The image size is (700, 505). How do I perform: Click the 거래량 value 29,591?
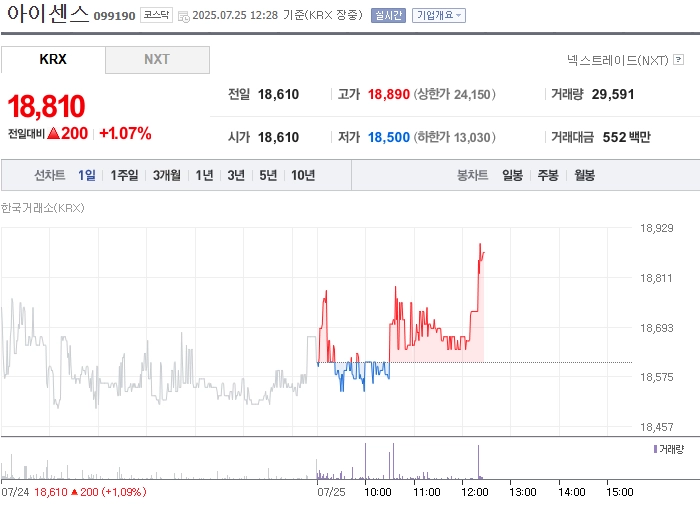coord(613,94)
